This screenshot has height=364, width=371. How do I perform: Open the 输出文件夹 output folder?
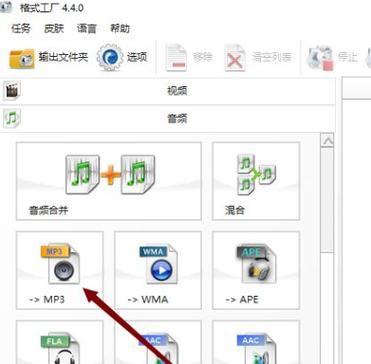point(49,58)
